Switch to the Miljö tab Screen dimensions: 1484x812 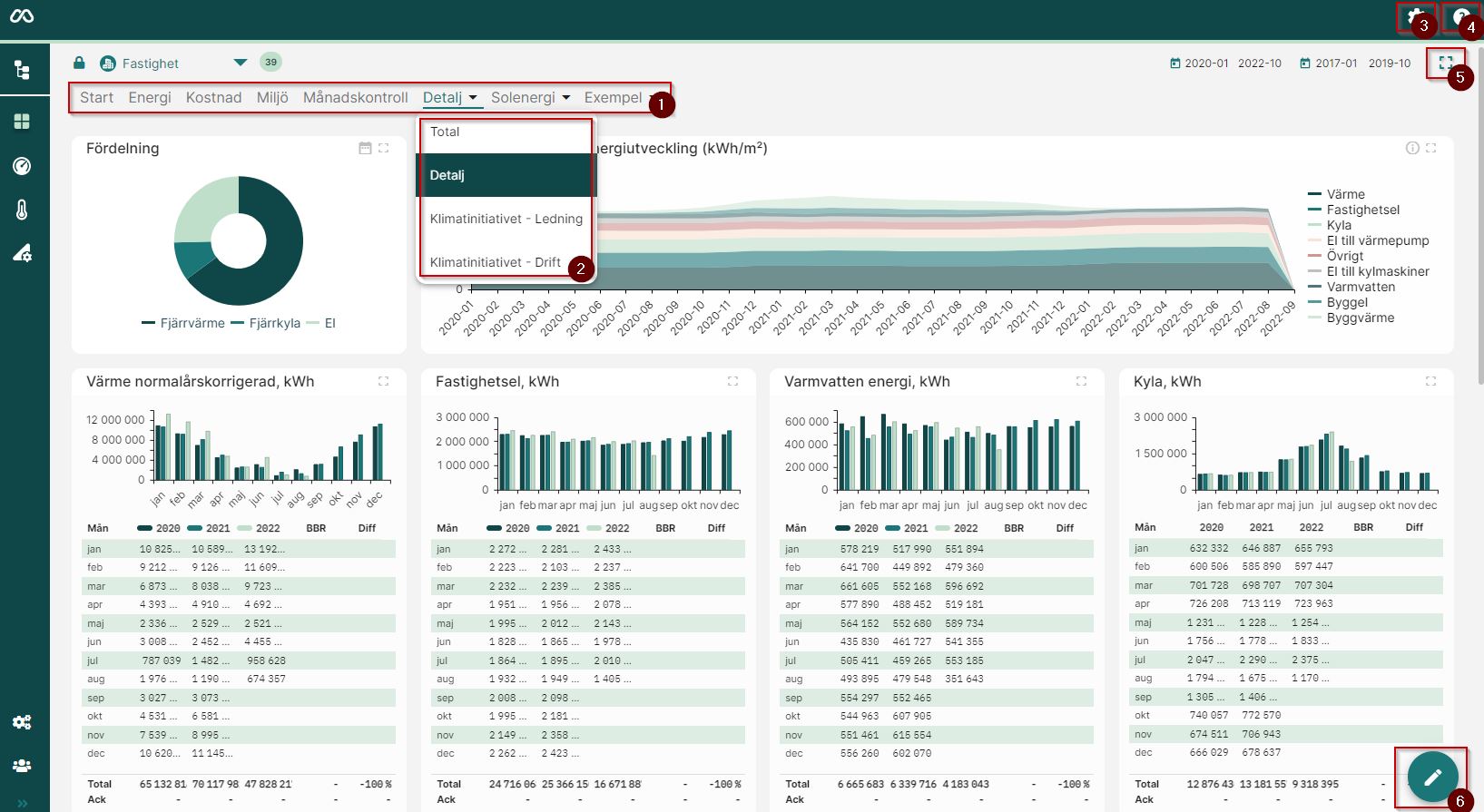272,97
